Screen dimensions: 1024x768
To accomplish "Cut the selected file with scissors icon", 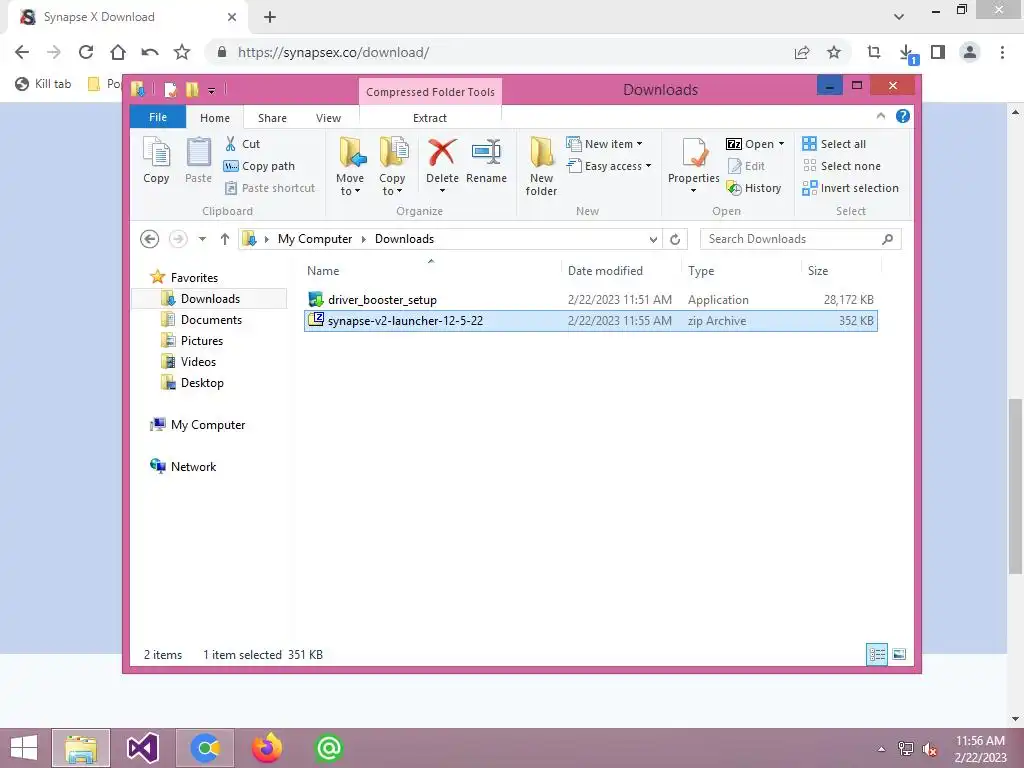I will click(x=242, y=144).
